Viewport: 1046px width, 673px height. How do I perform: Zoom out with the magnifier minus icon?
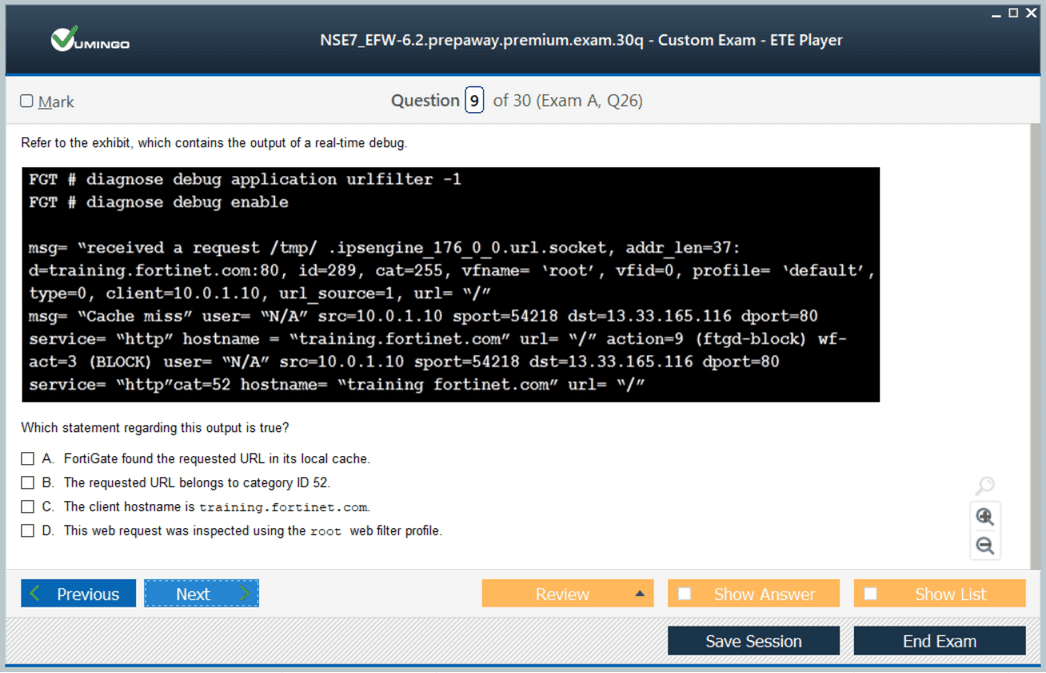point(985,546)
